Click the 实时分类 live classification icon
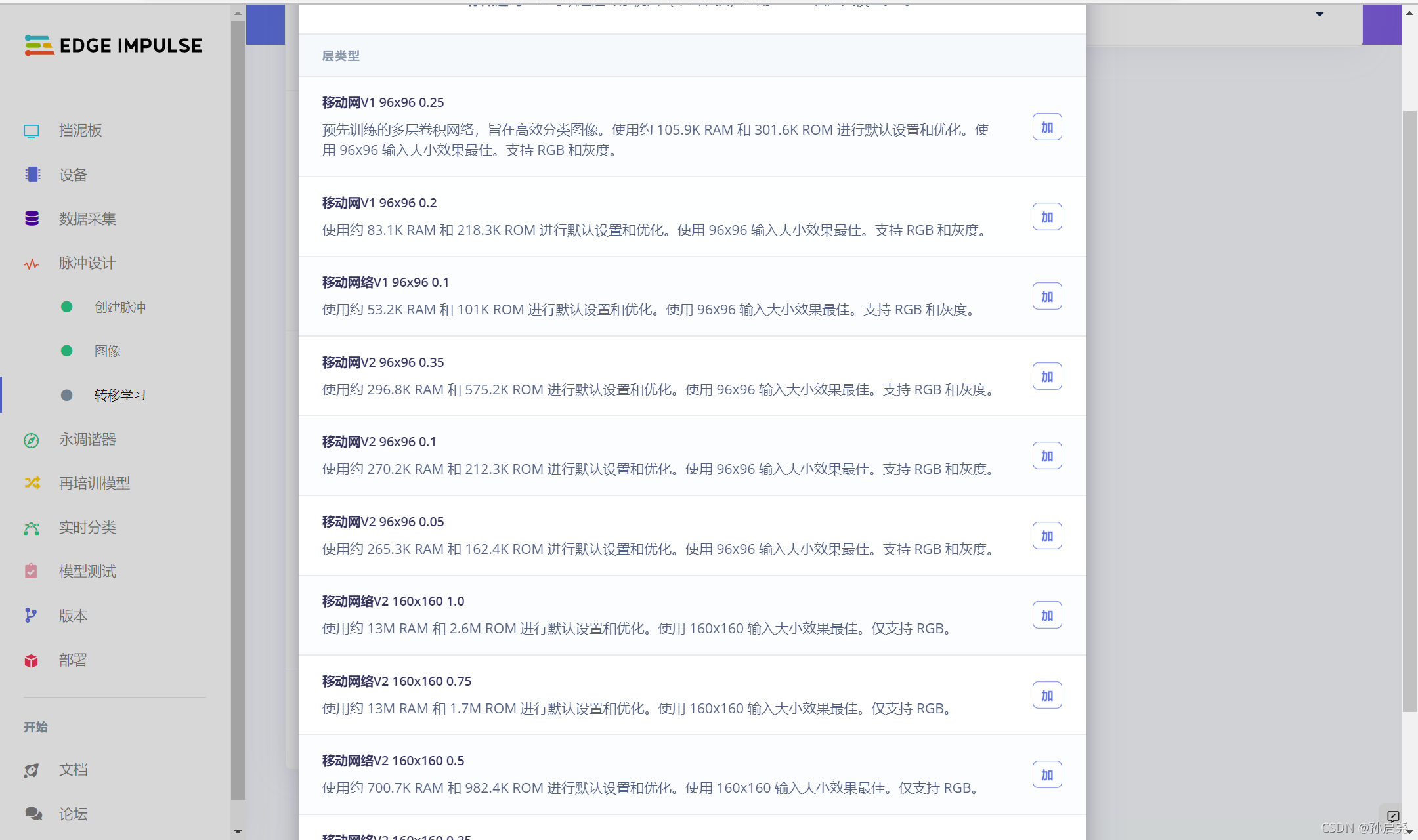Viewport: 1418px width, 840px height. 32,528
